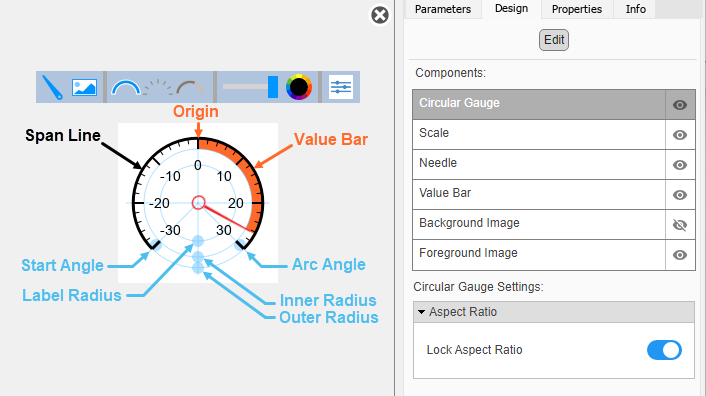Viewport: 706px width, 396px height.
Task: Switch to the Info tab
Action: (x=635, y=9)
